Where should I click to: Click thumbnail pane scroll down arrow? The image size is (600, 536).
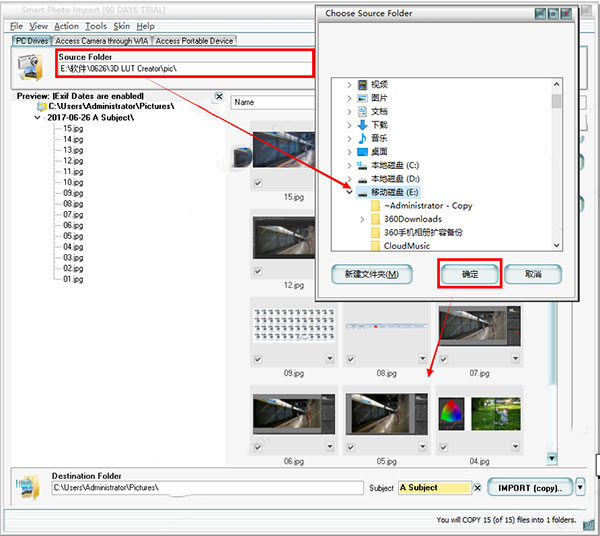coord(551,458)
